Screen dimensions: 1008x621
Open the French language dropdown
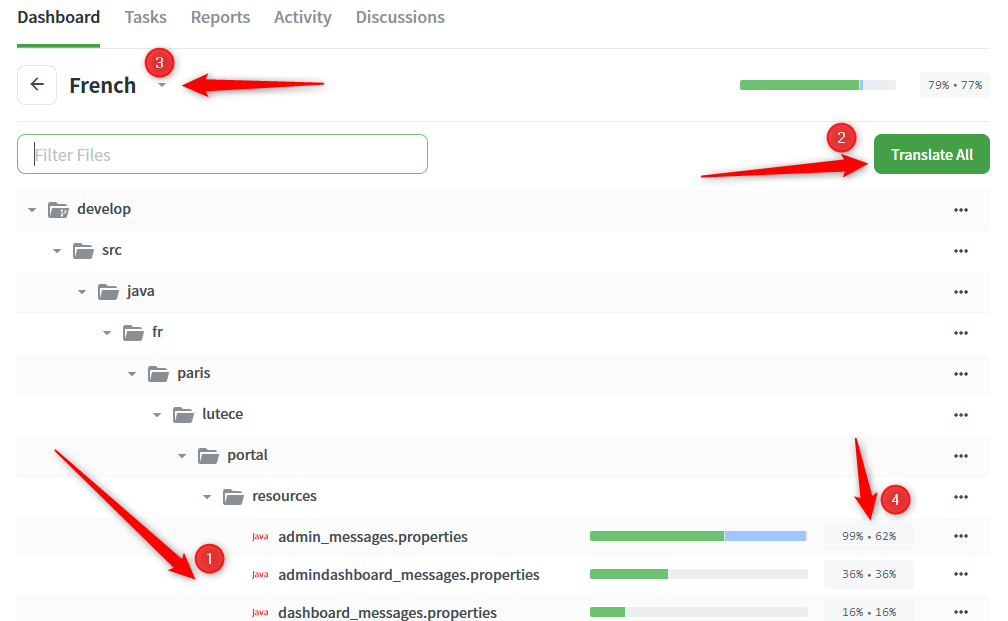[161, 85]
